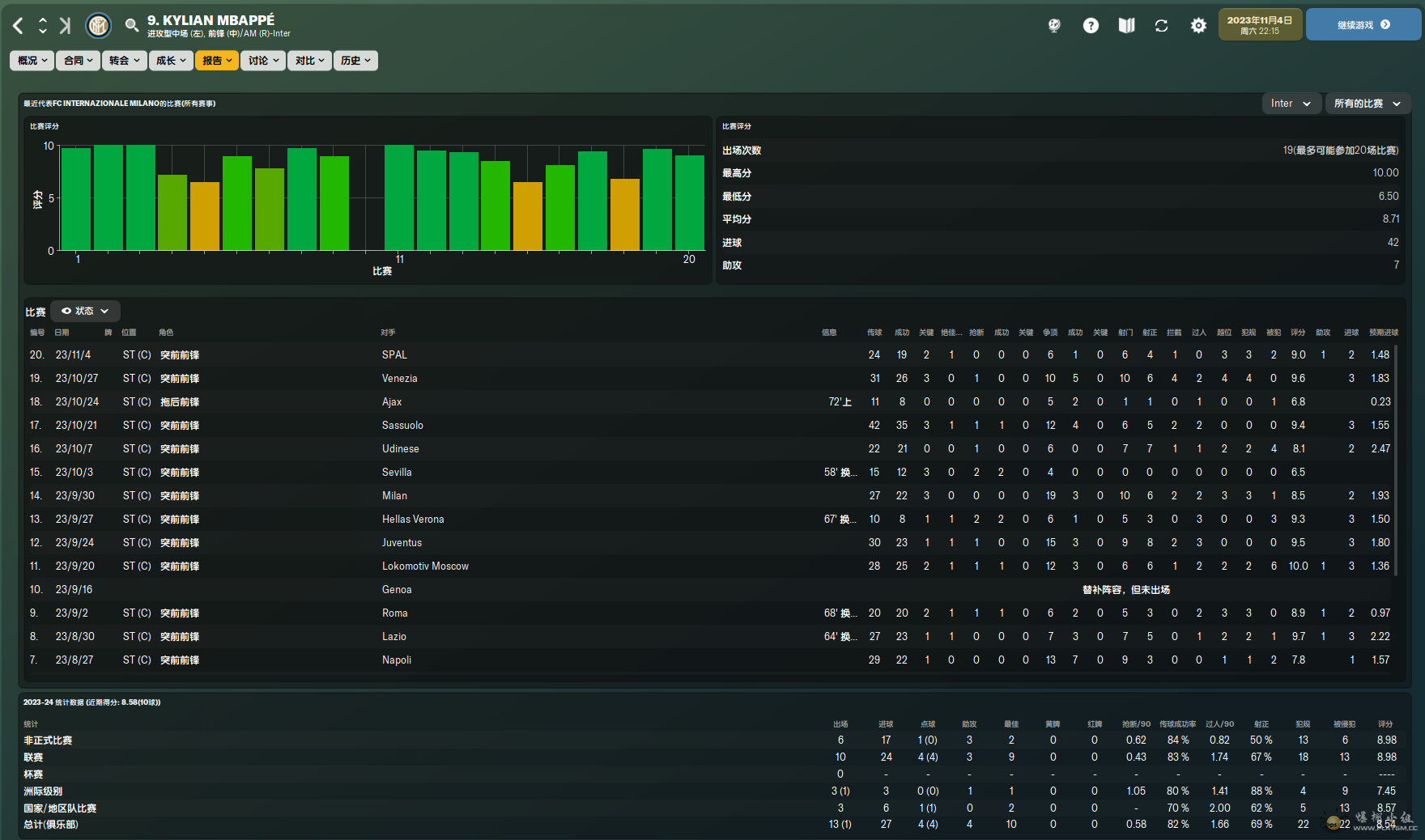Screen dimensions: 1425x840
Task: Open the Lokomotiv Moscow opponent link
Action: pyautogui.click(x=425, y=566)
